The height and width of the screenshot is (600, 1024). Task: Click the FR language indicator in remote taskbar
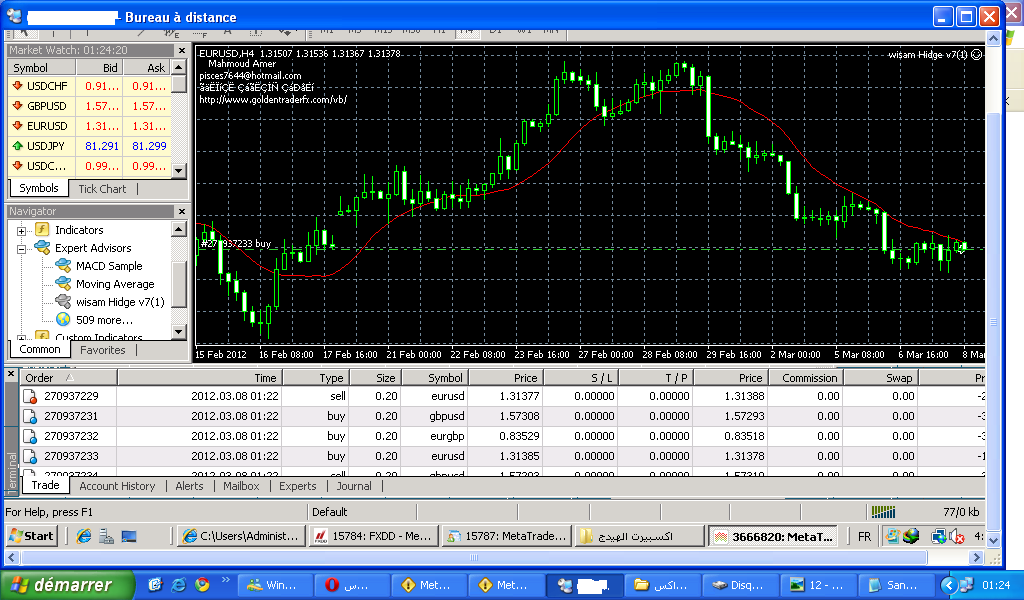point(864,537)
